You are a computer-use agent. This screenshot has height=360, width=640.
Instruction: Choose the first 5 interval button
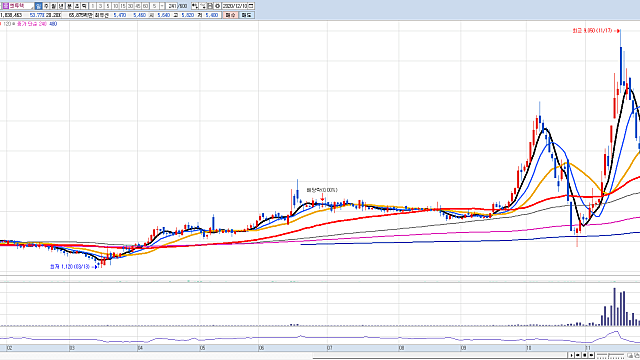108,6
